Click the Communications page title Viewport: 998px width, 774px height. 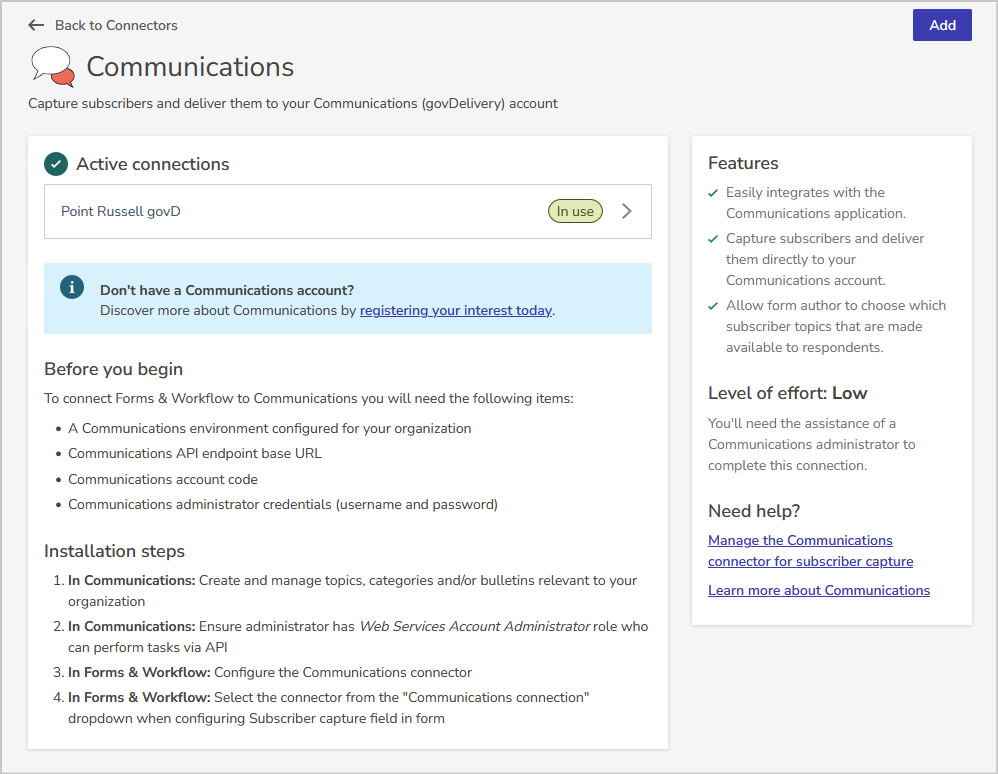(190, 67)
